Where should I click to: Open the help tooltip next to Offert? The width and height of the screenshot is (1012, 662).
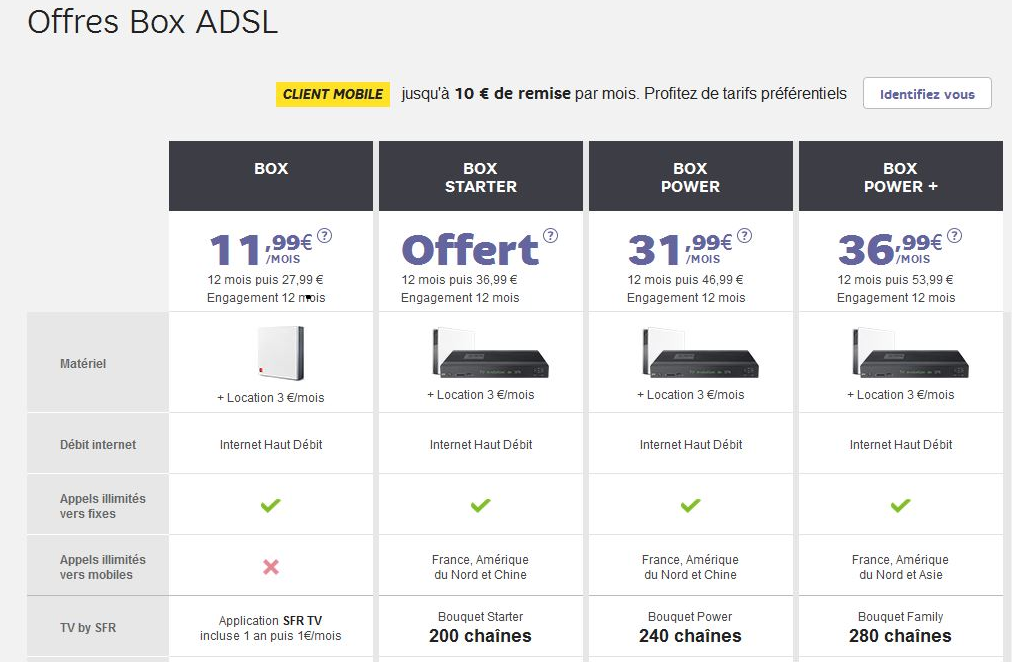coord(551,237)
